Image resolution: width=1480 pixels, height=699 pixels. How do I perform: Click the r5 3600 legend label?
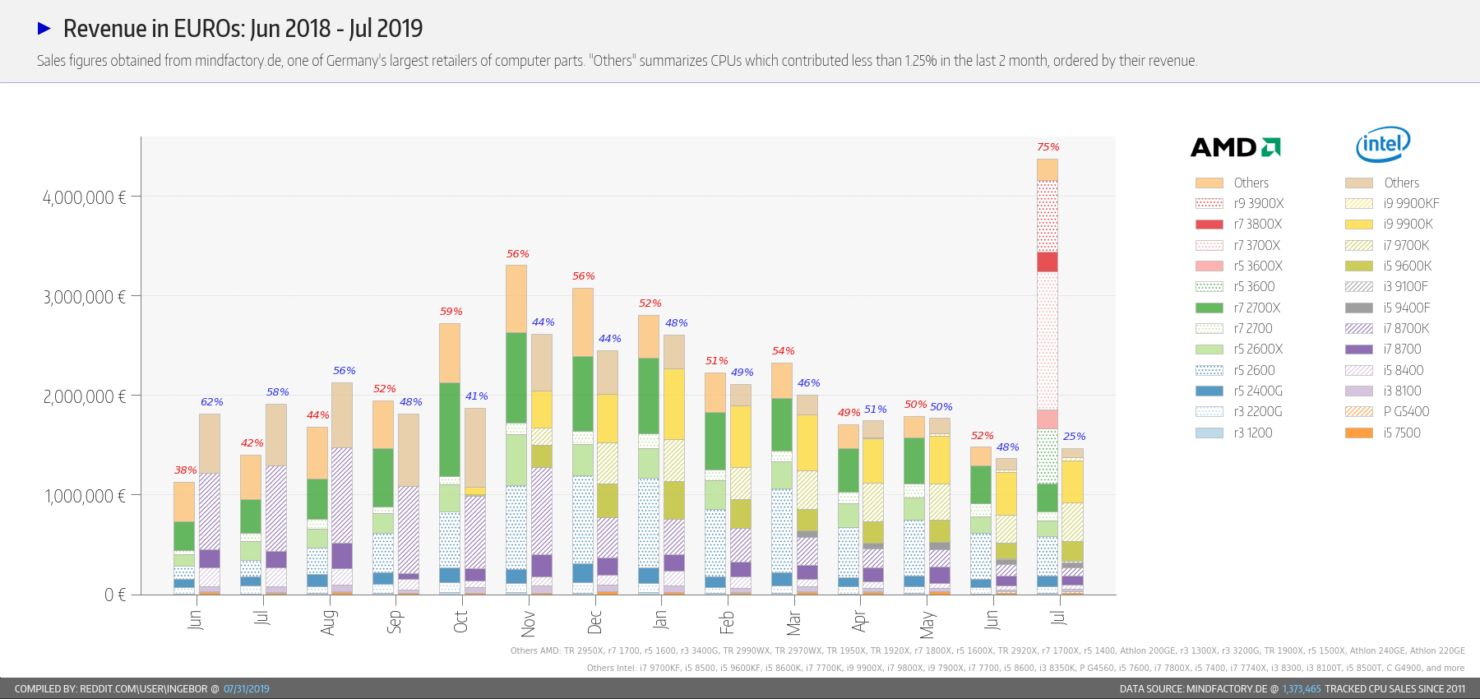pos(1254,287)
